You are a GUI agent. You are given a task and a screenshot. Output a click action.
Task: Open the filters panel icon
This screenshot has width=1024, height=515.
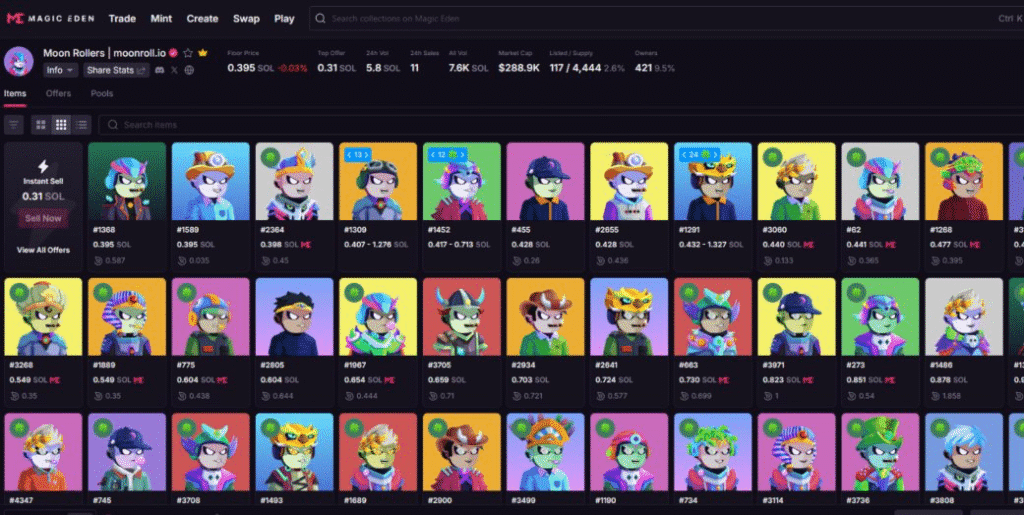point(14,125)
